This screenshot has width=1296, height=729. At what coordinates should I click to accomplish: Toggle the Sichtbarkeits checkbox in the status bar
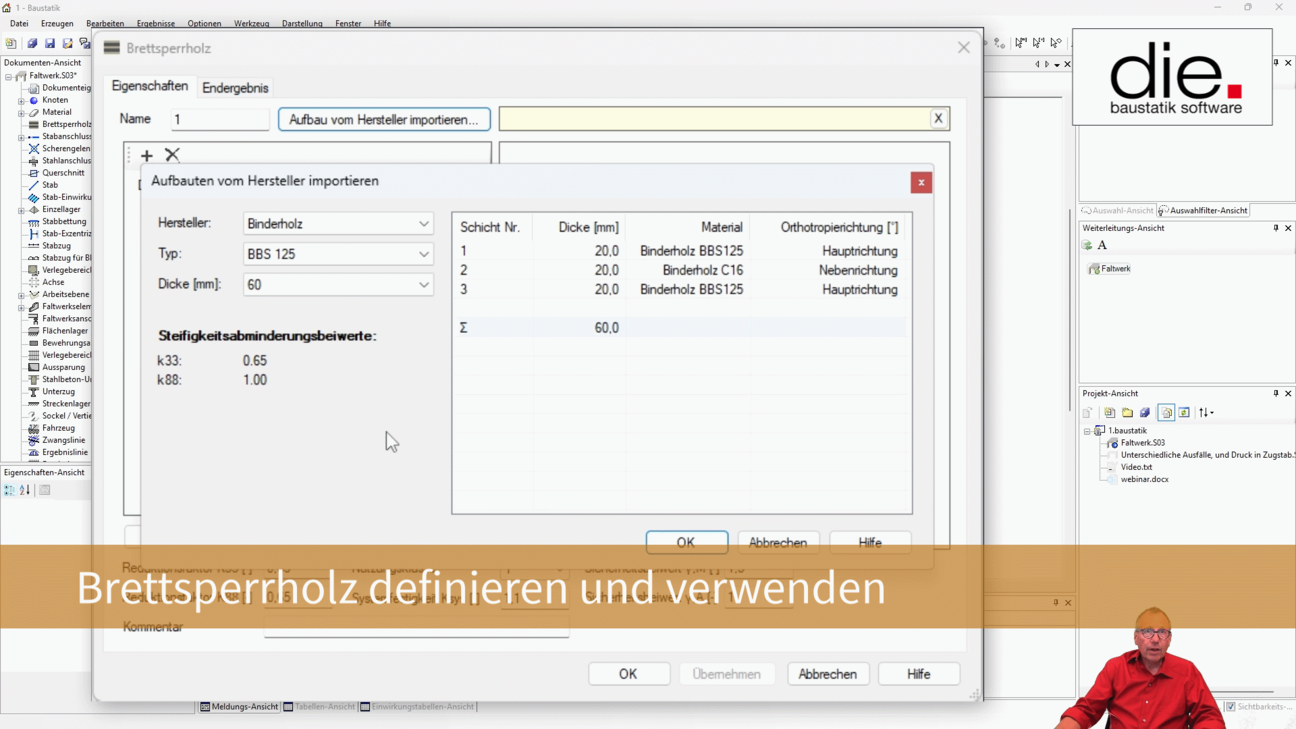pyautogui.click(x=1230, y=707)
